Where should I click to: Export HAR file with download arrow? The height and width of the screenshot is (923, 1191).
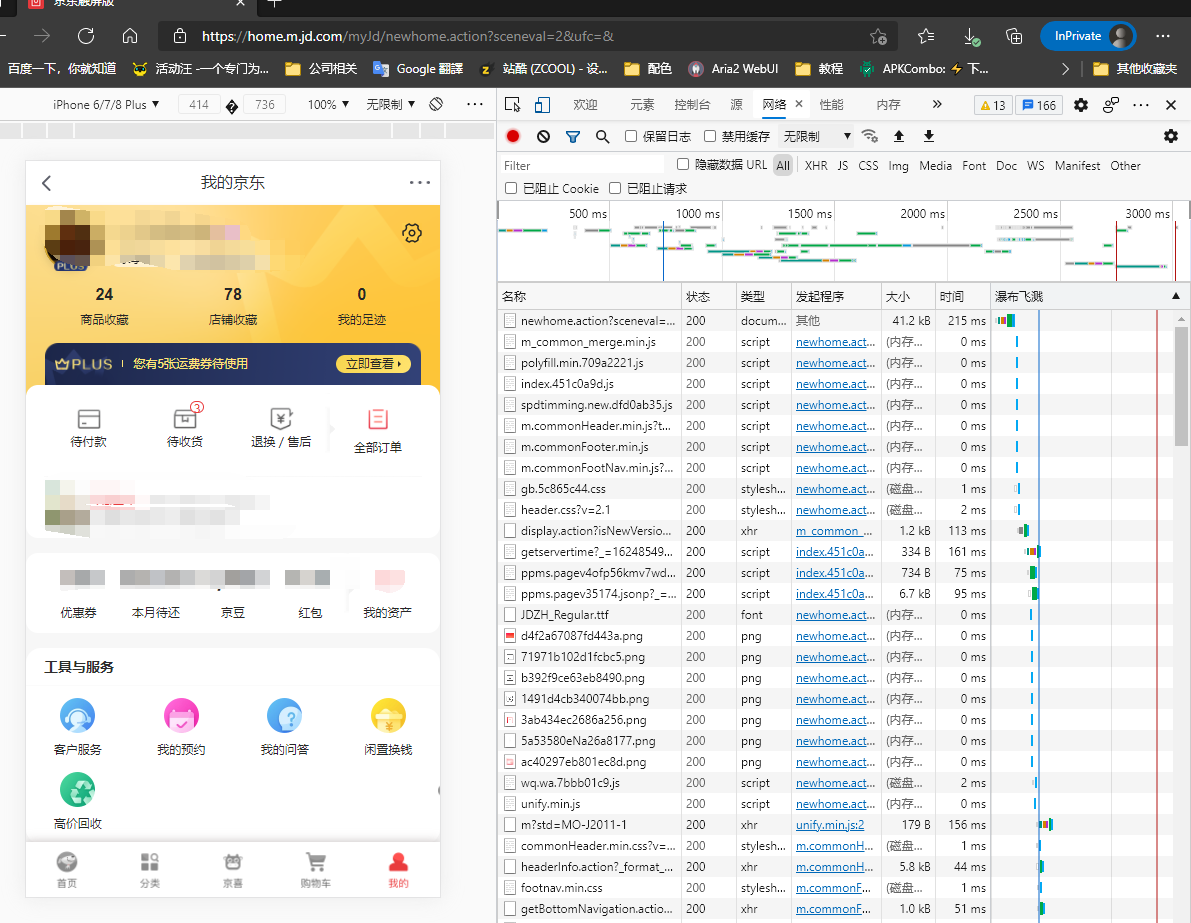(928, 136)
